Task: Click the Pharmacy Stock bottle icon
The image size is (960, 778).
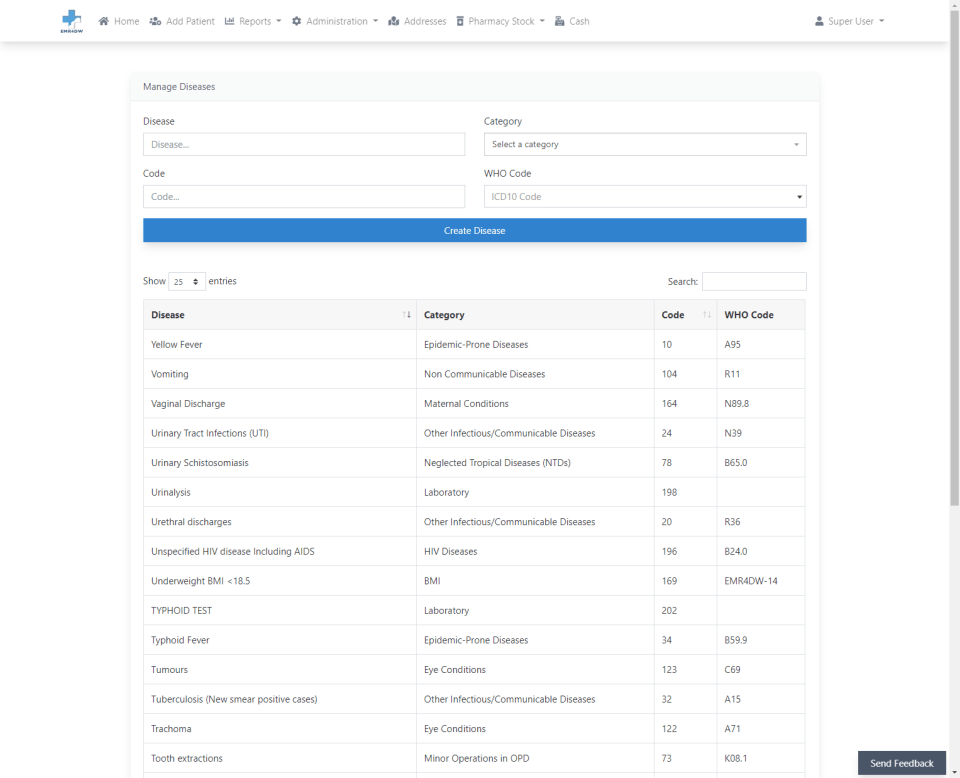Action: [x=460, y=21]
